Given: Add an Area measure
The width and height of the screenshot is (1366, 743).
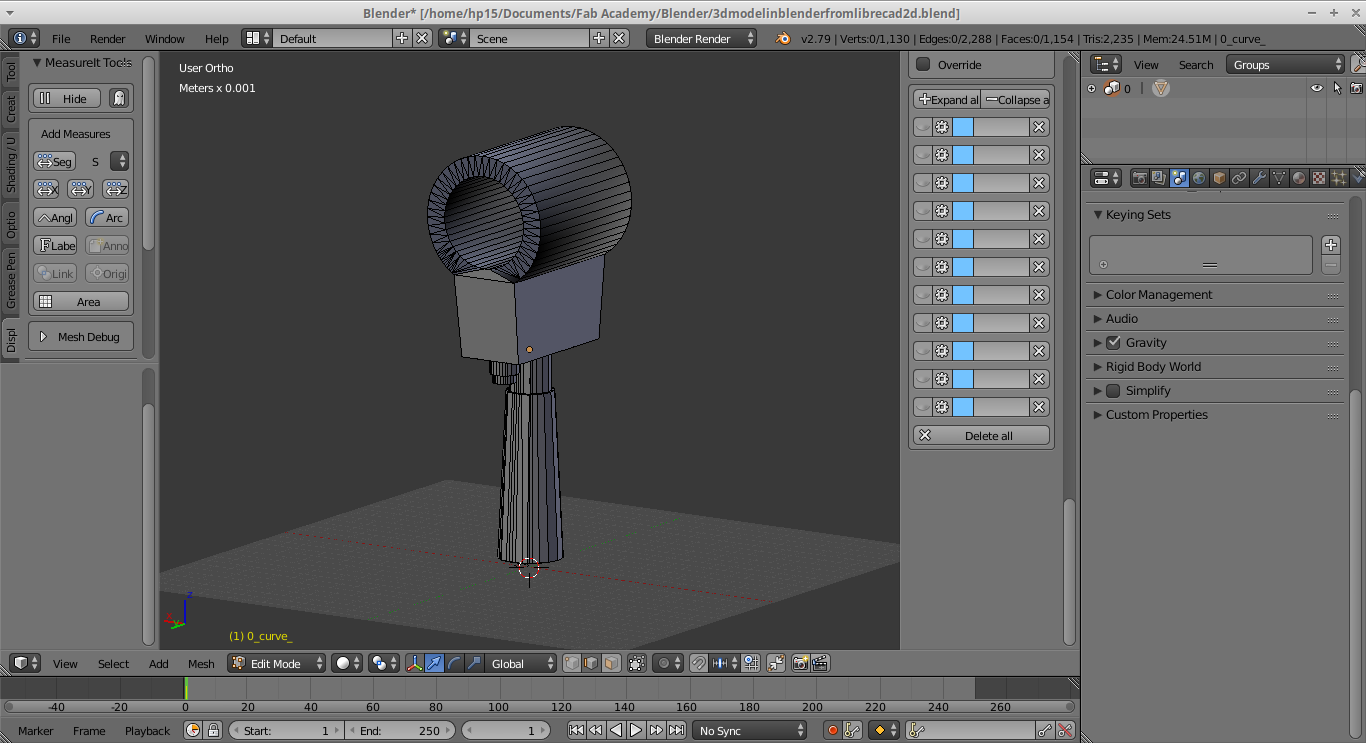Looking at the screenshot, I should [81, 301].
